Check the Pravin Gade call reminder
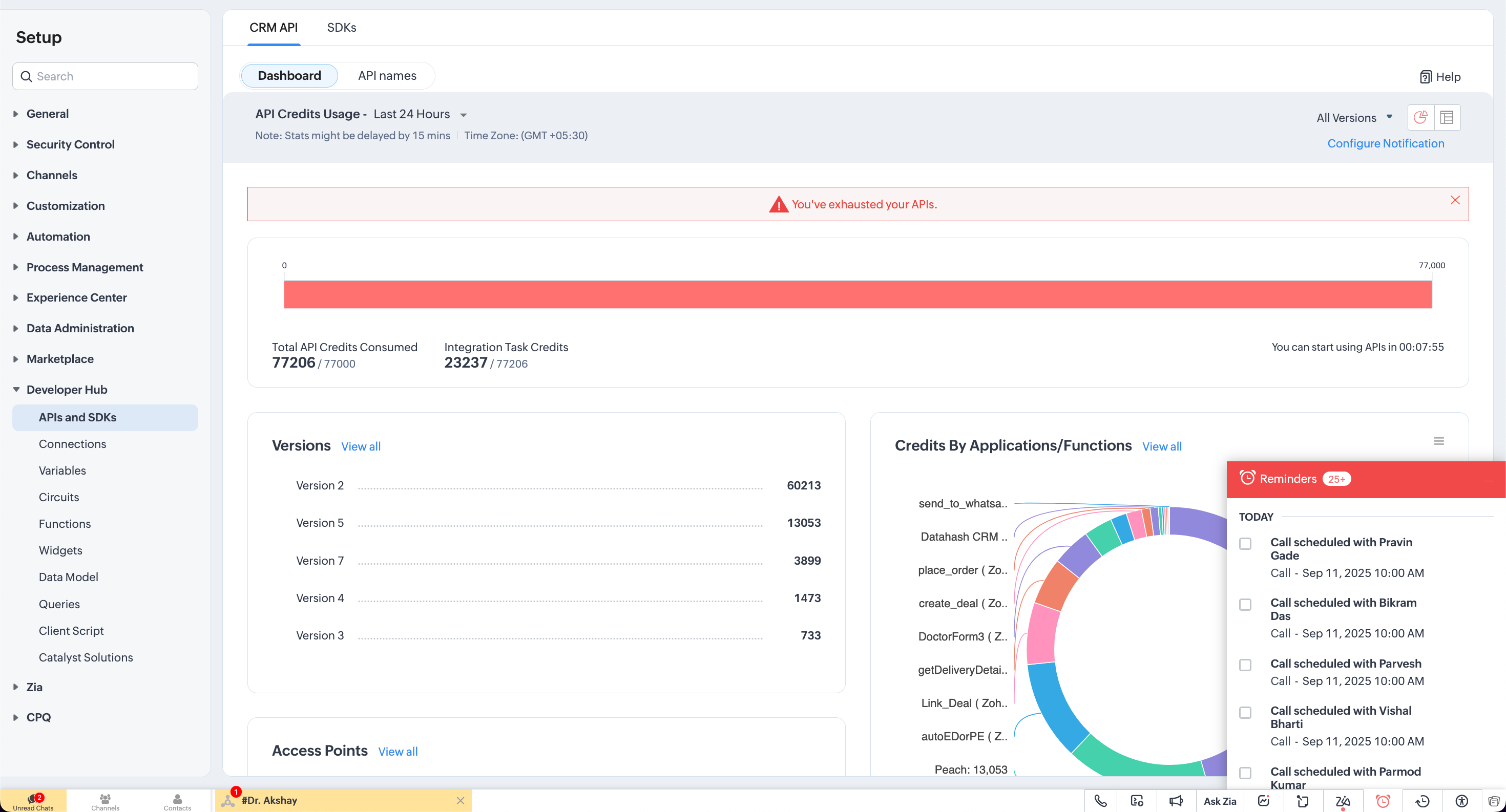1506x812 pixels. coord(1245,544)
